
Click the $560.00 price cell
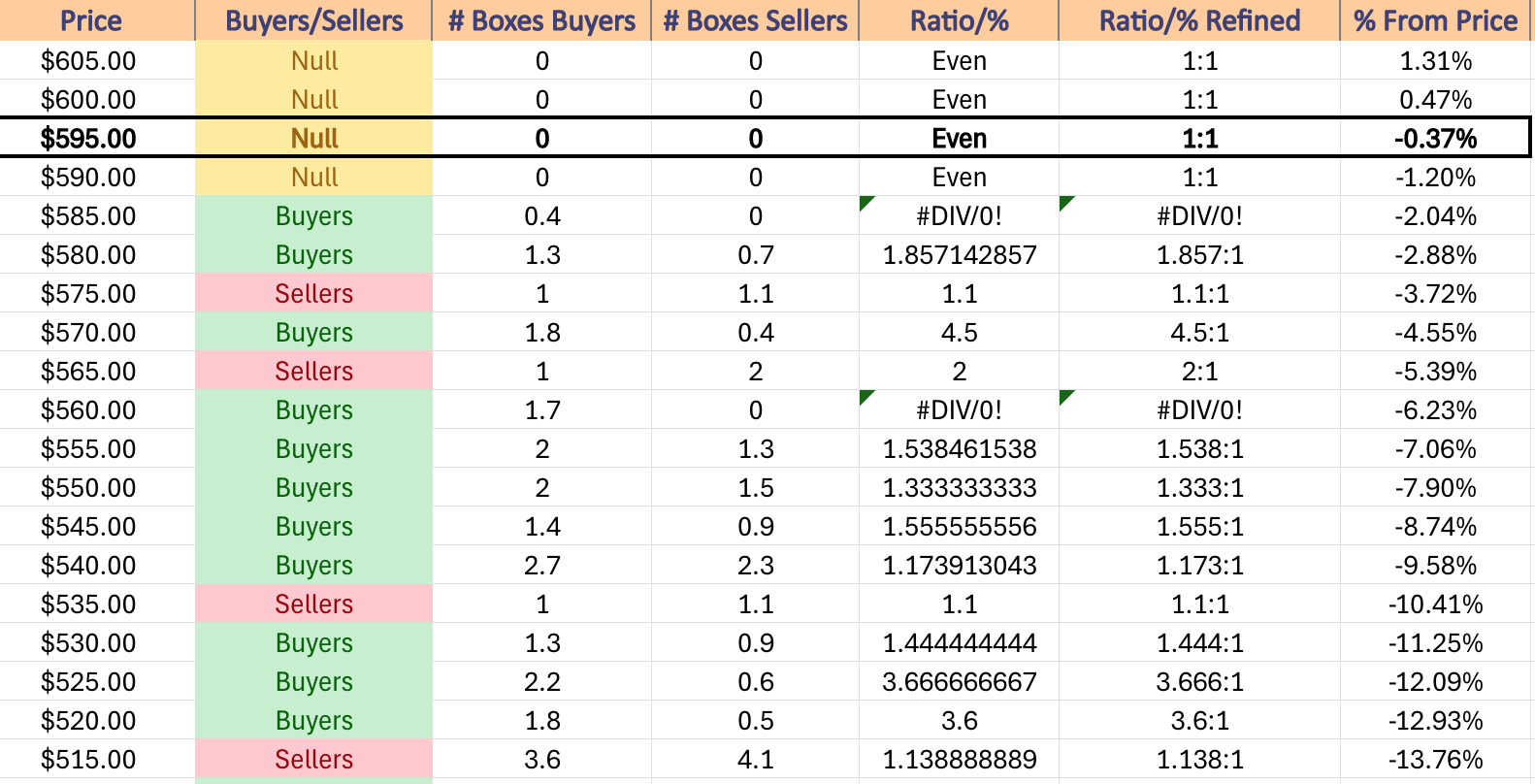click(97, 409)
